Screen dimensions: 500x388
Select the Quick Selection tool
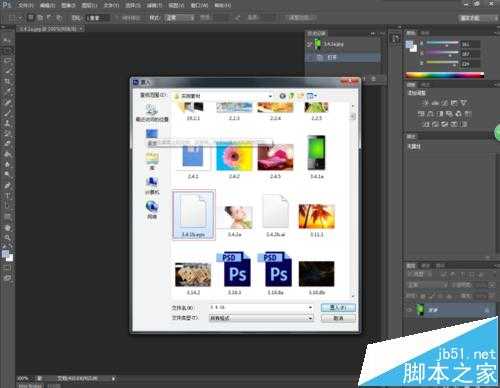7,71
